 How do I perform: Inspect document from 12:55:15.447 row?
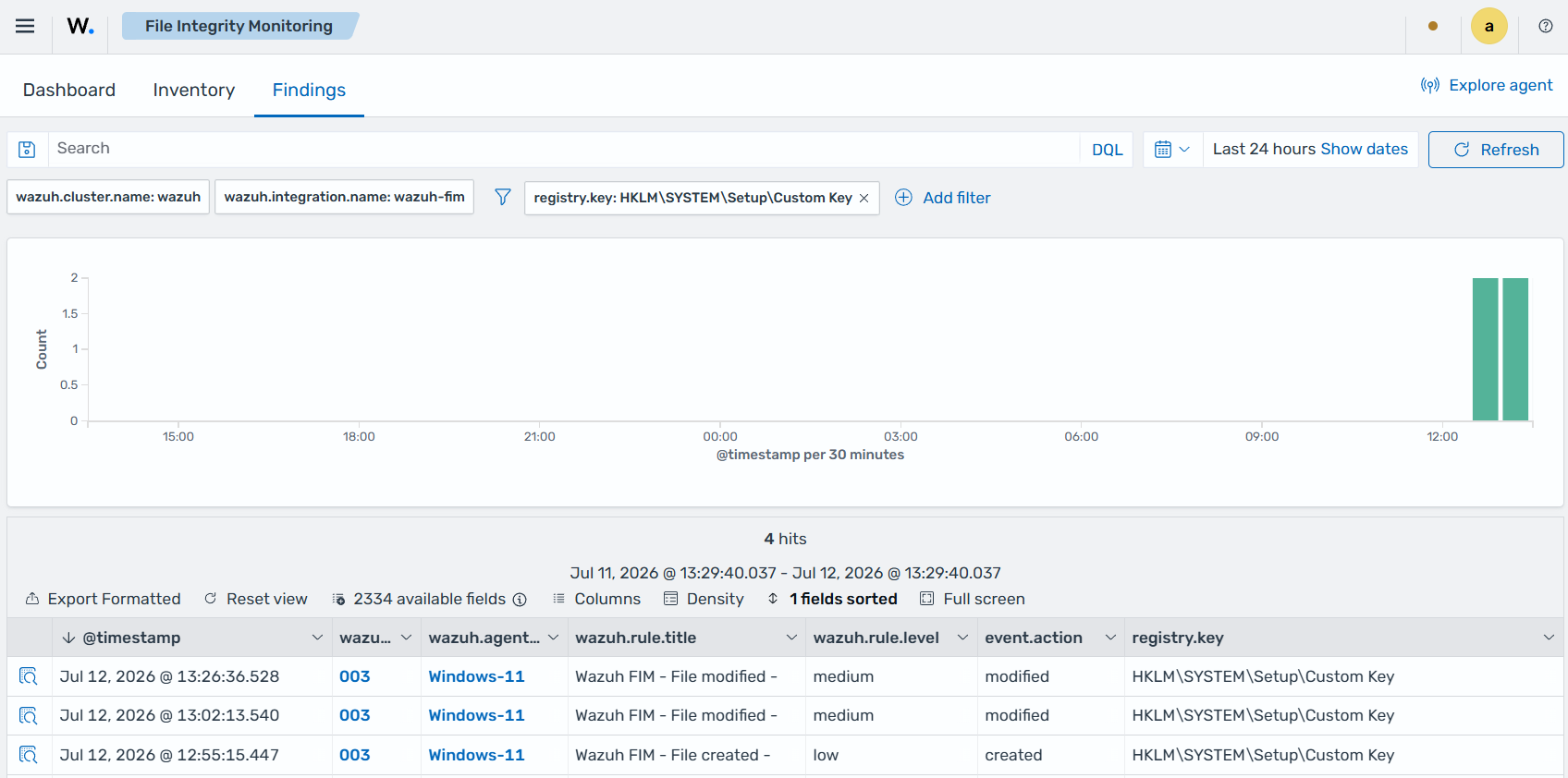click(x=29, y=755)
